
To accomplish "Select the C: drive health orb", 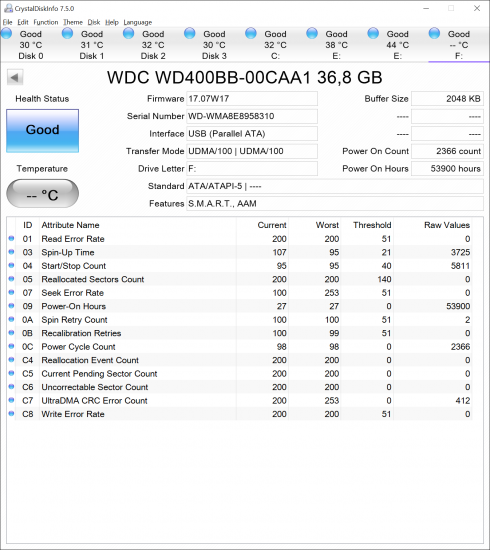I will pos(251,34).
